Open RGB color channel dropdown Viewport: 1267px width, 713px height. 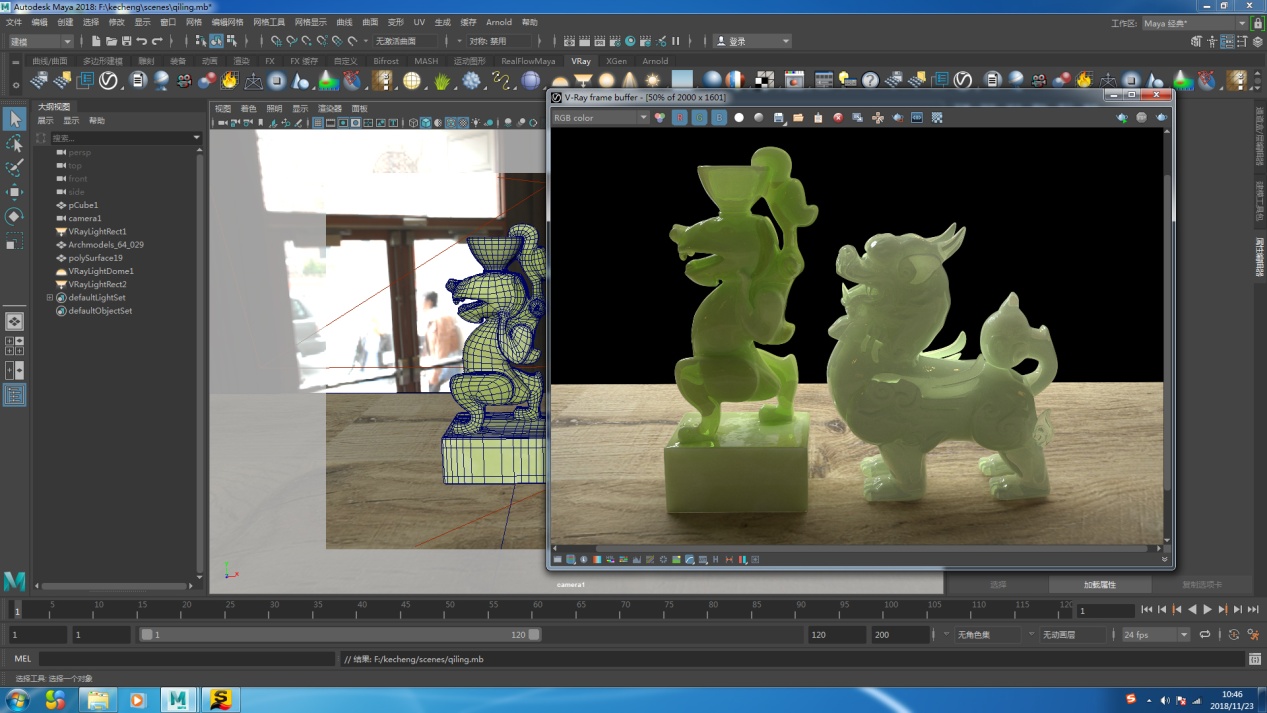click(601, 118)
